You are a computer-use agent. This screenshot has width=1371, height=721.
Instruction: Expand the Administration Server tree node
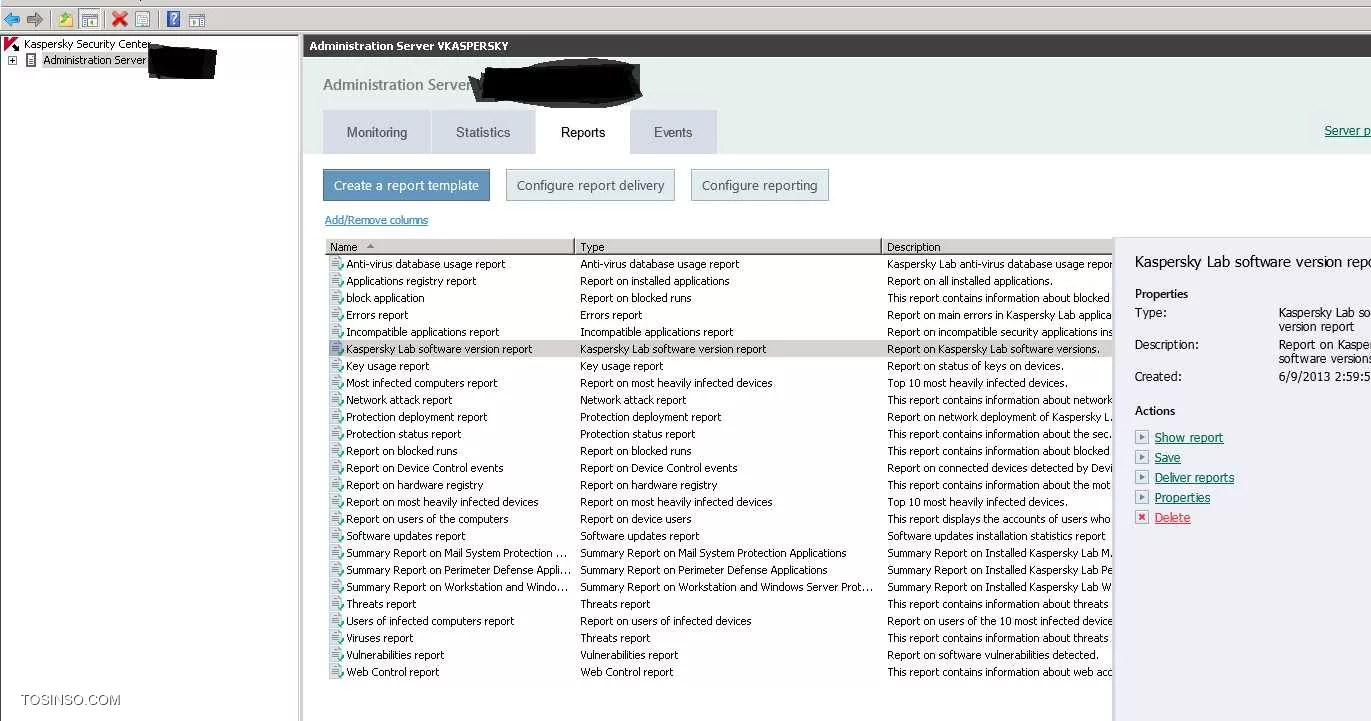[x=12, y=60]
